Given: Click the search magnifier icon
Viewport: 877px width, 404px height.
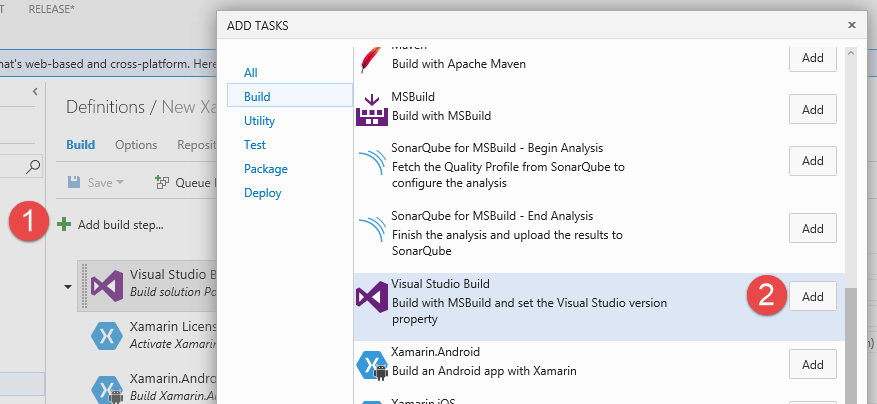Looking at the screenshot, I should coord(34,166).
